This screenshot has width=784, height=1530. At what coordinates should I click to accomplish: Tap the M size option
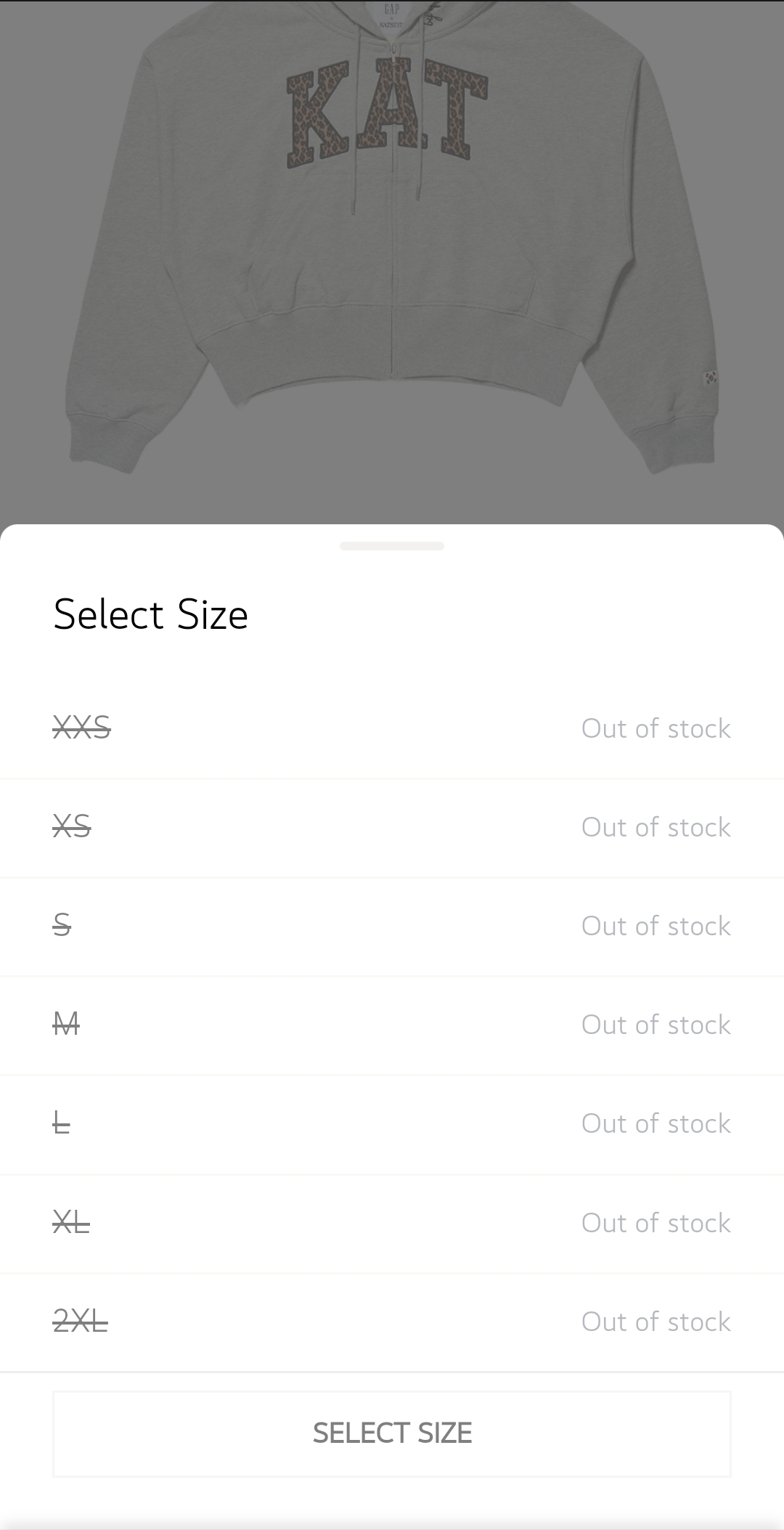click(66, 1024)
